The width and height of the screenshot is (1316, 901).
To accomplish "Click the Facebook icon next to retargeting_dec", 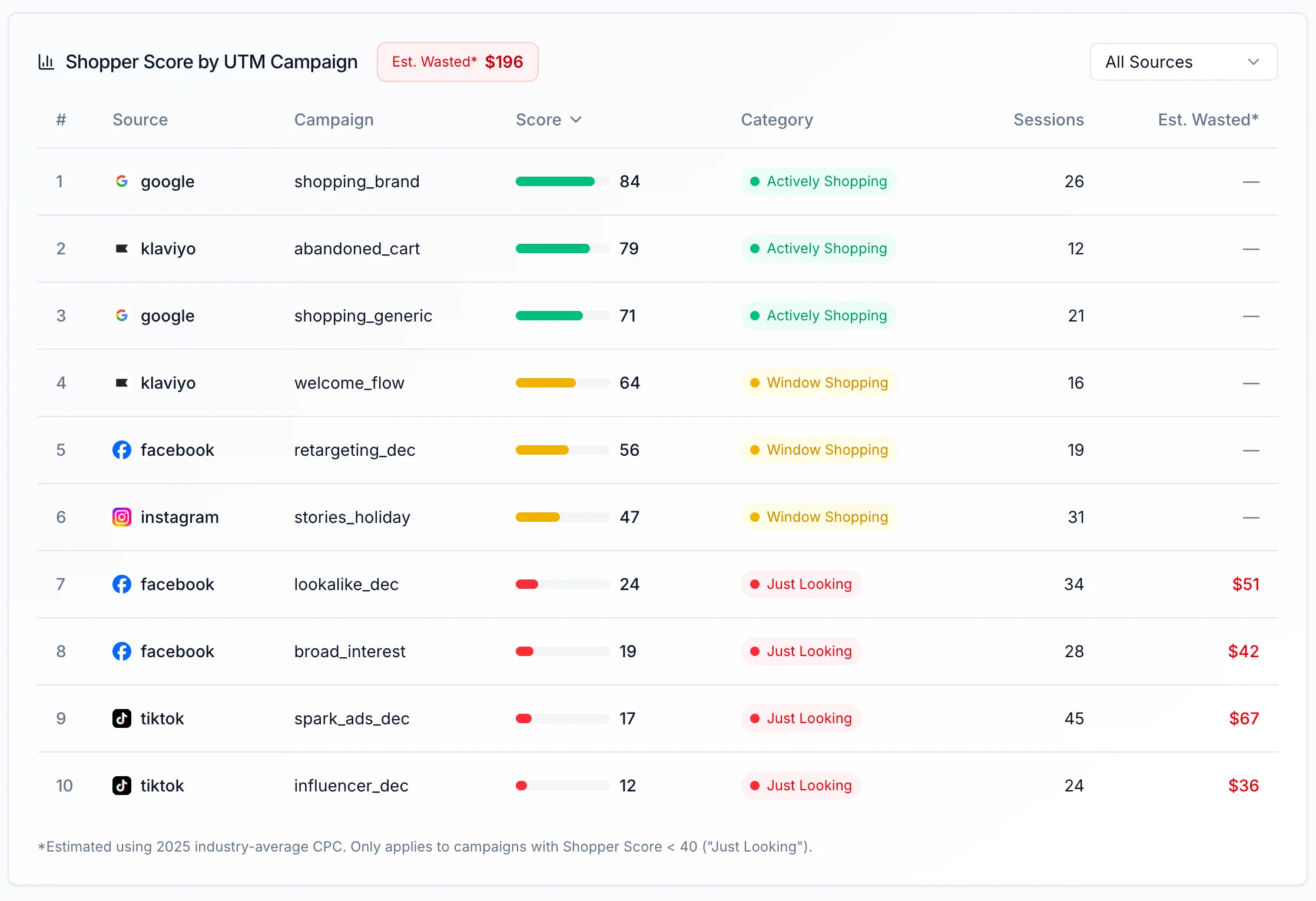I will [121, 450].
